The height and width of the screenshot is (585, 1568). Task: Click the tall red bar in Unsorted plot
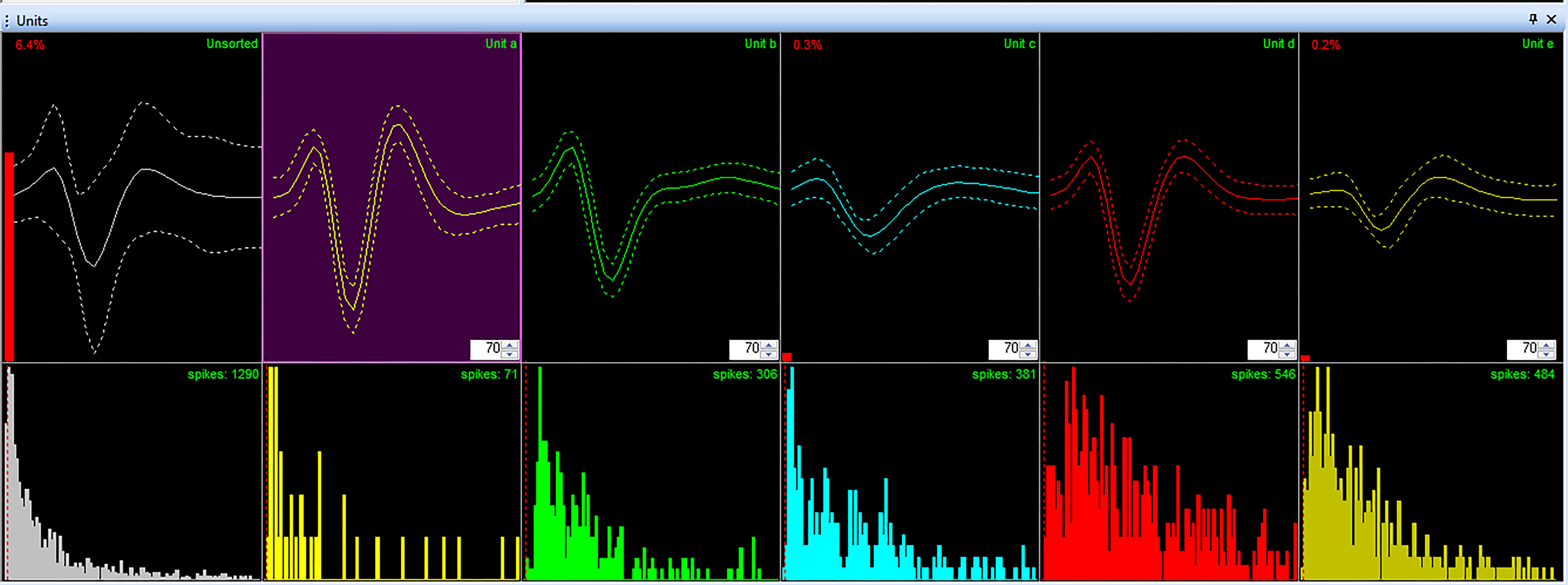click(x=9, y=257)
